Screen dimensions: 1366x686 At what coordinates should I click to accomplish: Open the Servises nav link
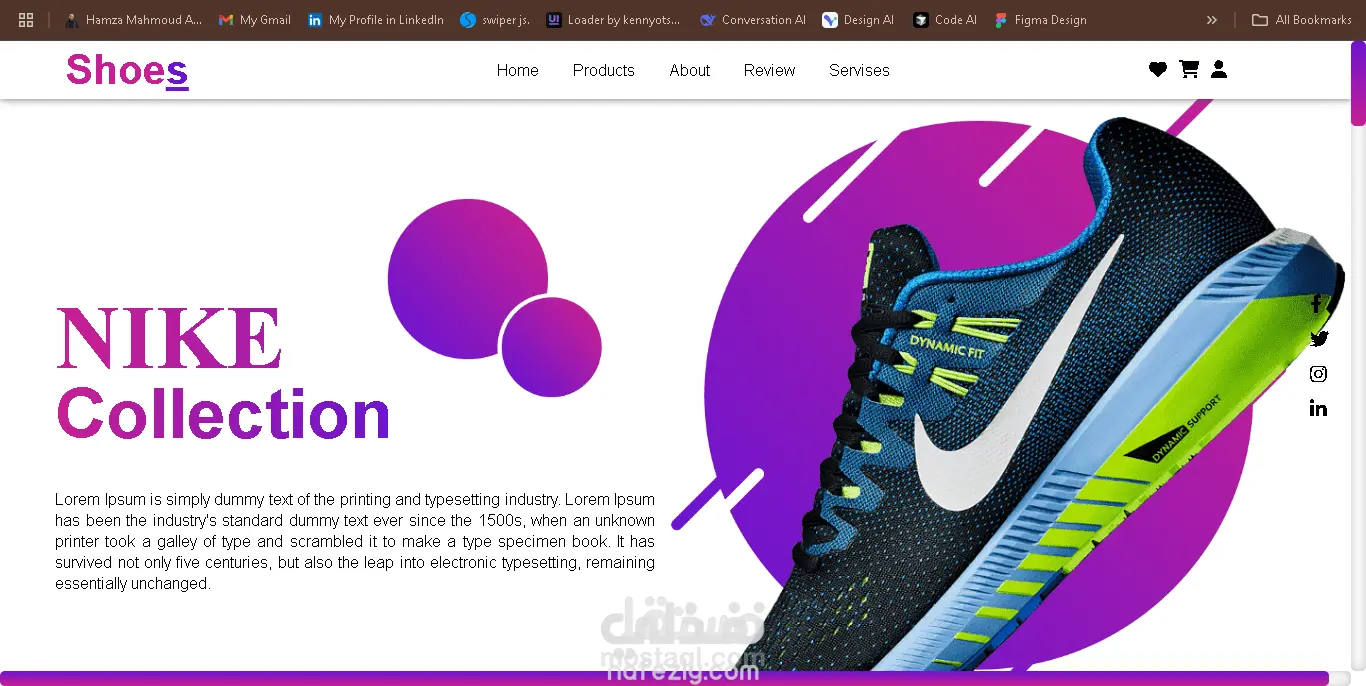859,70
